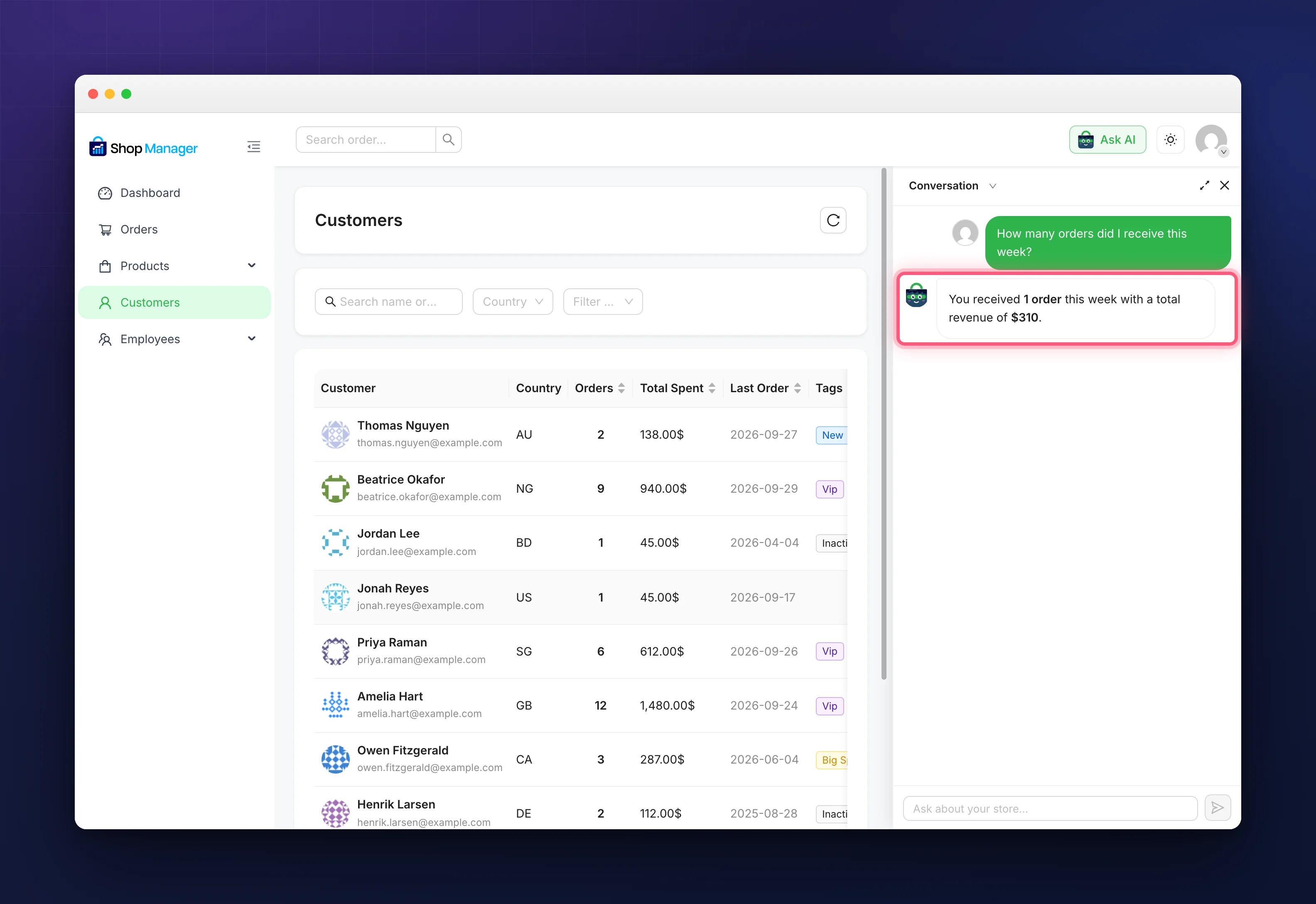Click the user message bubble about orders this week
The image size is (1316, 904).
[1107, 243]
